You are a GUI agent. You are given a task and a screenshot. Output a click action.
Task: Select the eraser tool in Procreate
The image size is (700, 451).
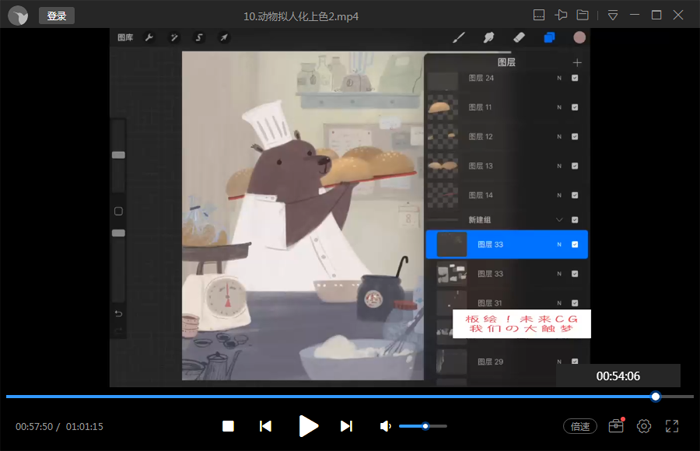518,38
